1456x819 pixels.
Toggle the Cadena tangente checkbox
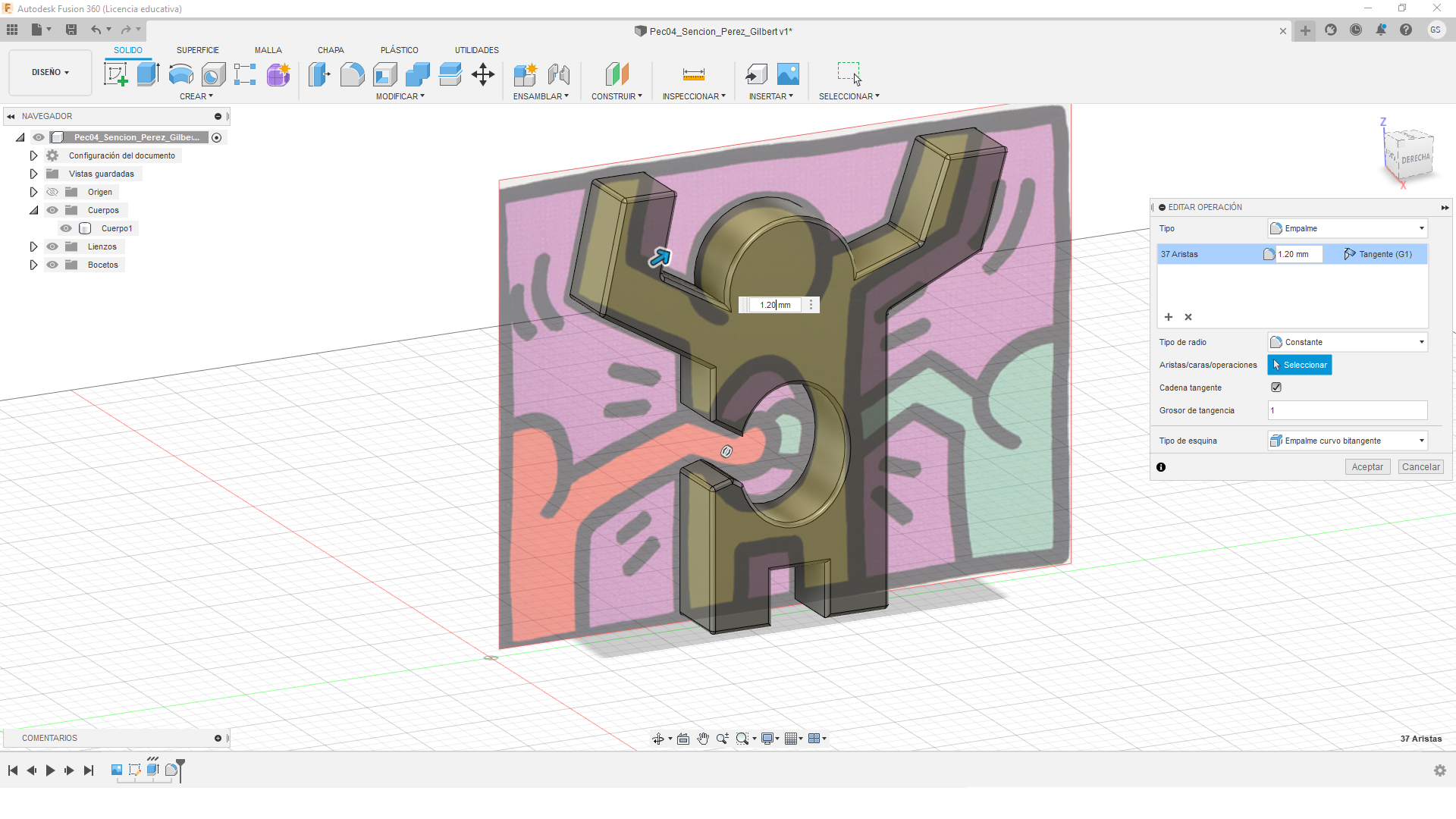point(1276,388)
